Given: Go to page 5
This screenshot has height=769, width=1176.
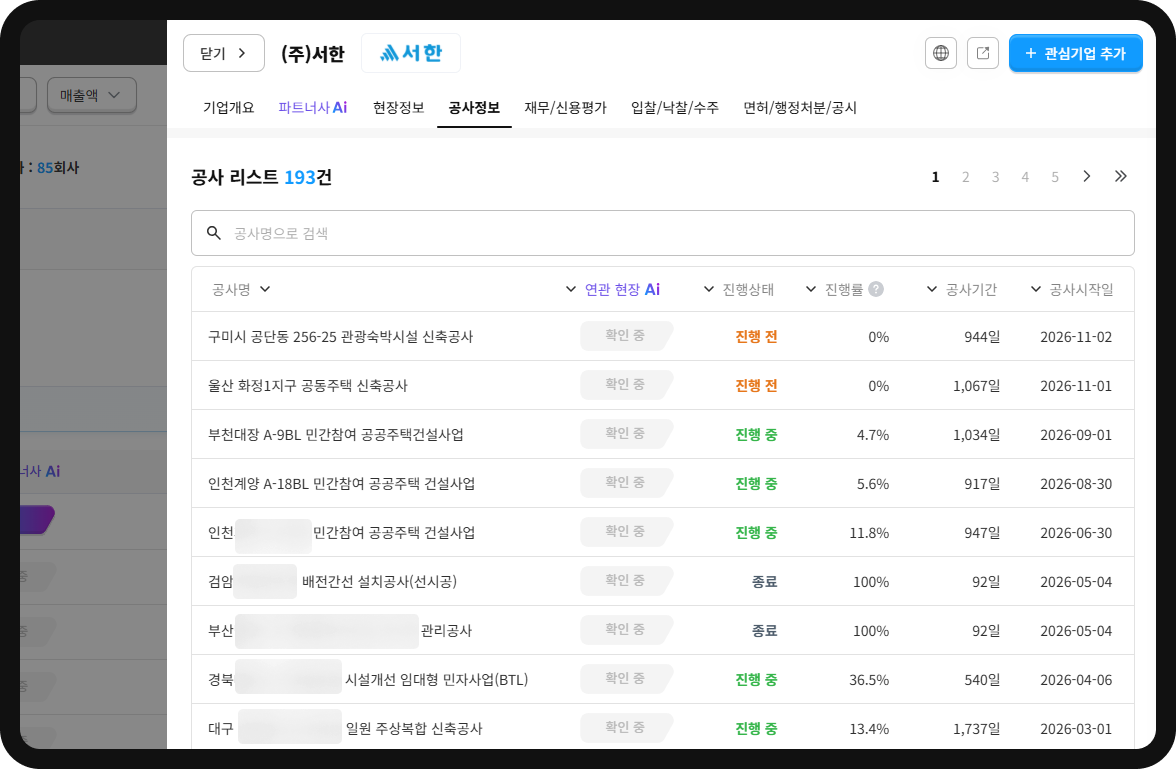Looking at the screenshot, I should [1054, 177].
